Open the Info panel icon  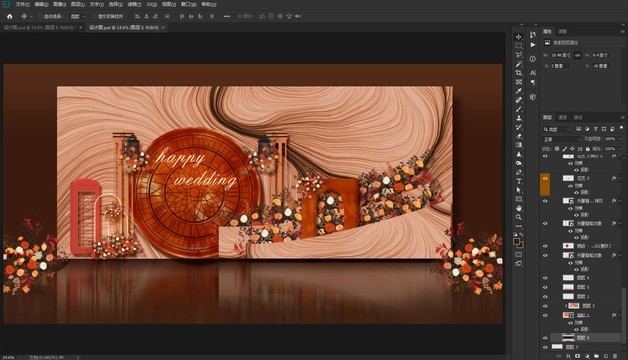tap(533, 59)
